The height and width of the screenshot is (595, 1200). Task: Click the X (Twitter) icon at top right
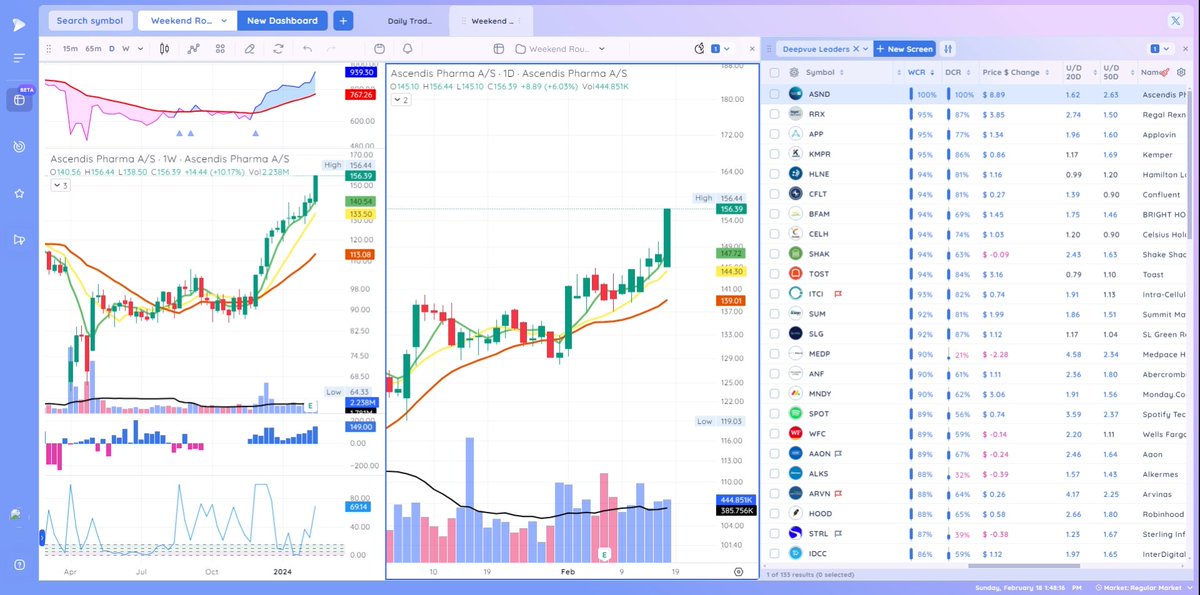click(1175, 20)
